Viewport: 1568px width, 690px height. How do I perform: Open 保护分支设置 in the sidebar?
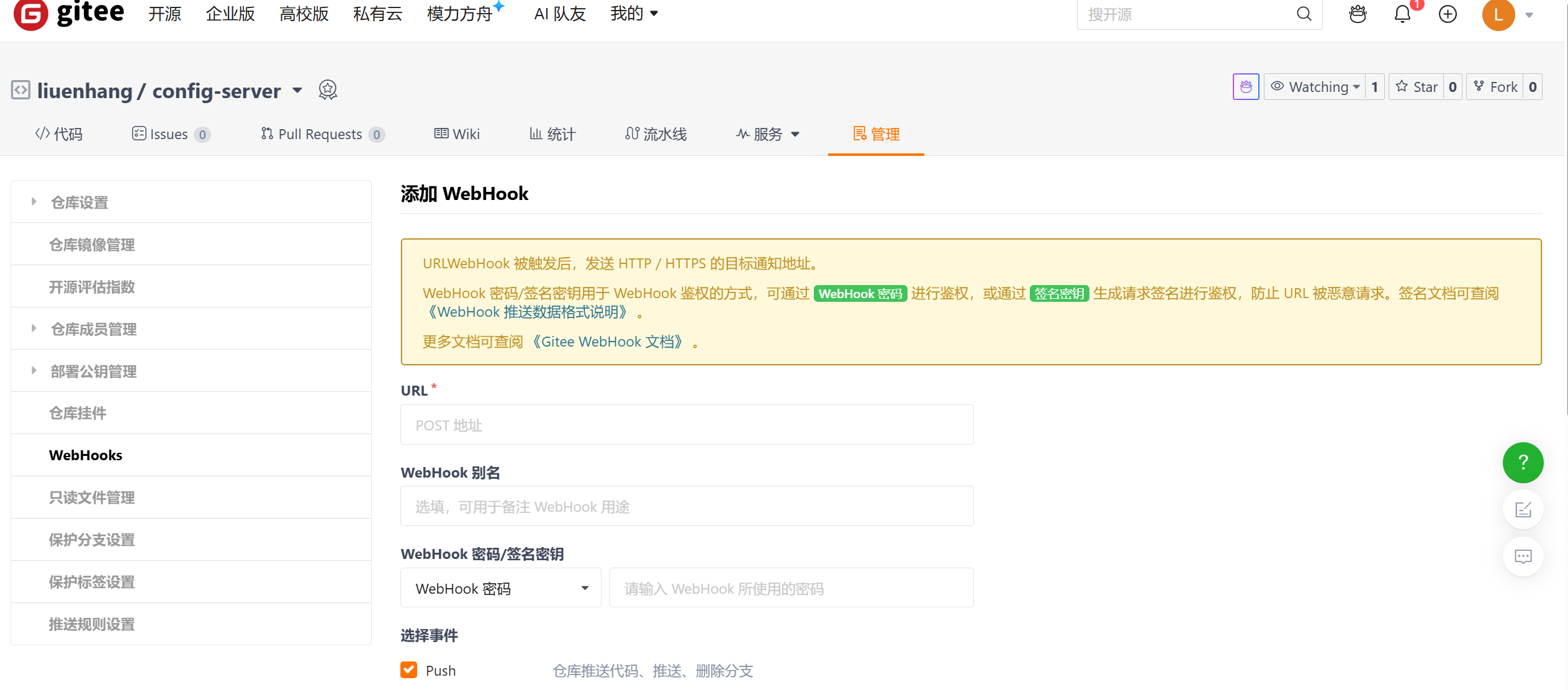coord(191,540)
